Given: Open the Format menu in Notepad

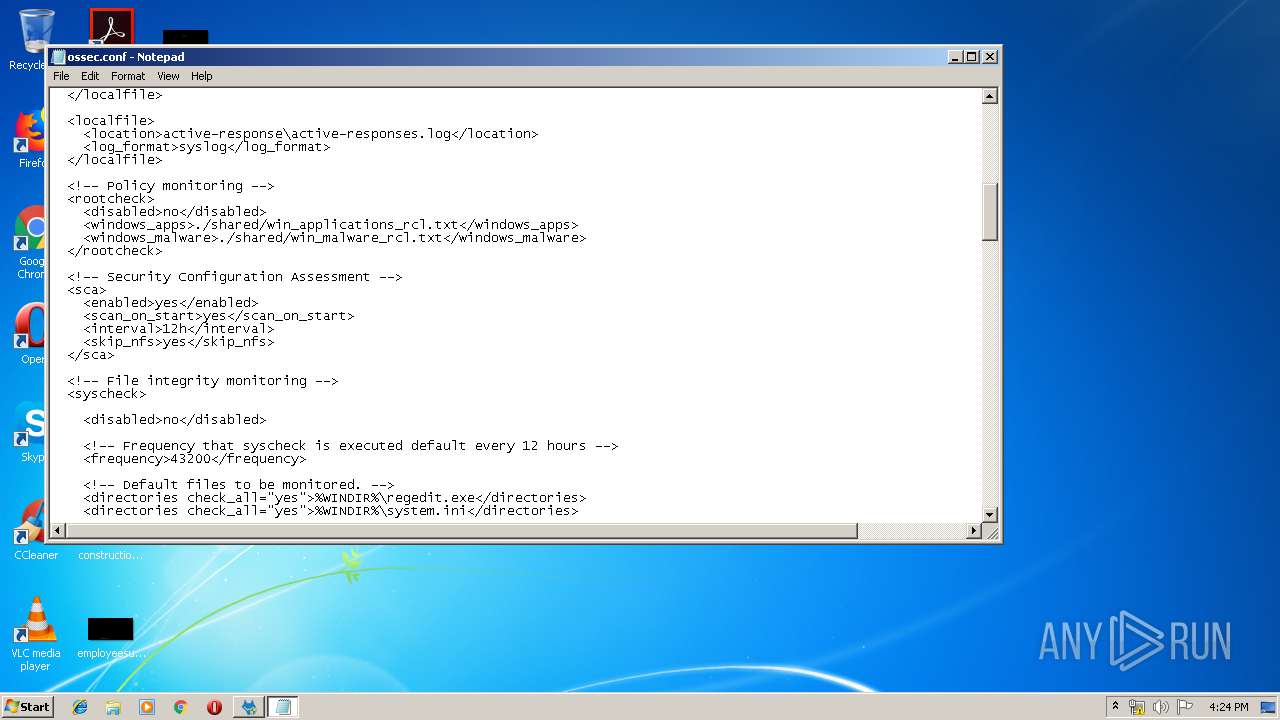Looking at the screenshot, I should 128,76.
